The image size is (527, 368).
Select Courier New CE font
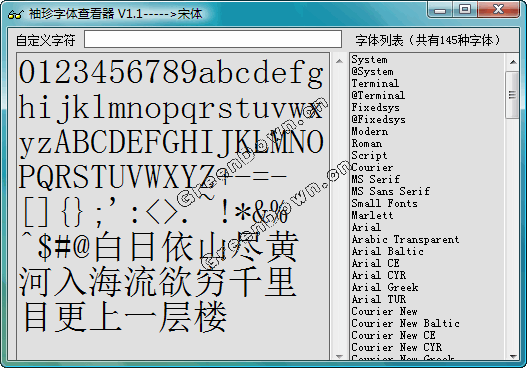[394, 335]
